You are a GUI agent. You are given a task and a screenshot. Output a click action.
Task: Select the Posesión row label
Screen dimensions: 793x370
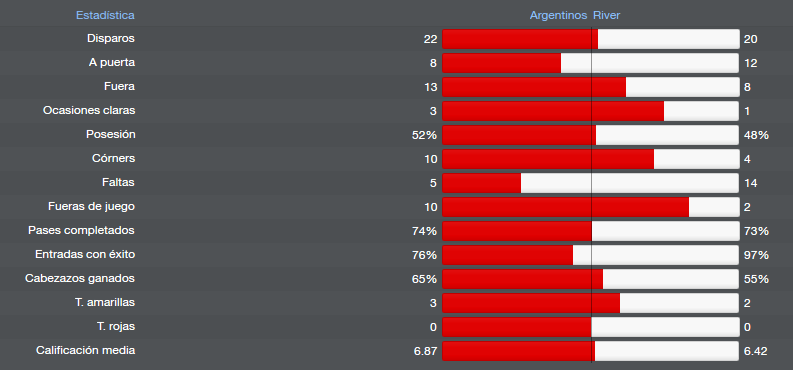click(x=110, y=134)
